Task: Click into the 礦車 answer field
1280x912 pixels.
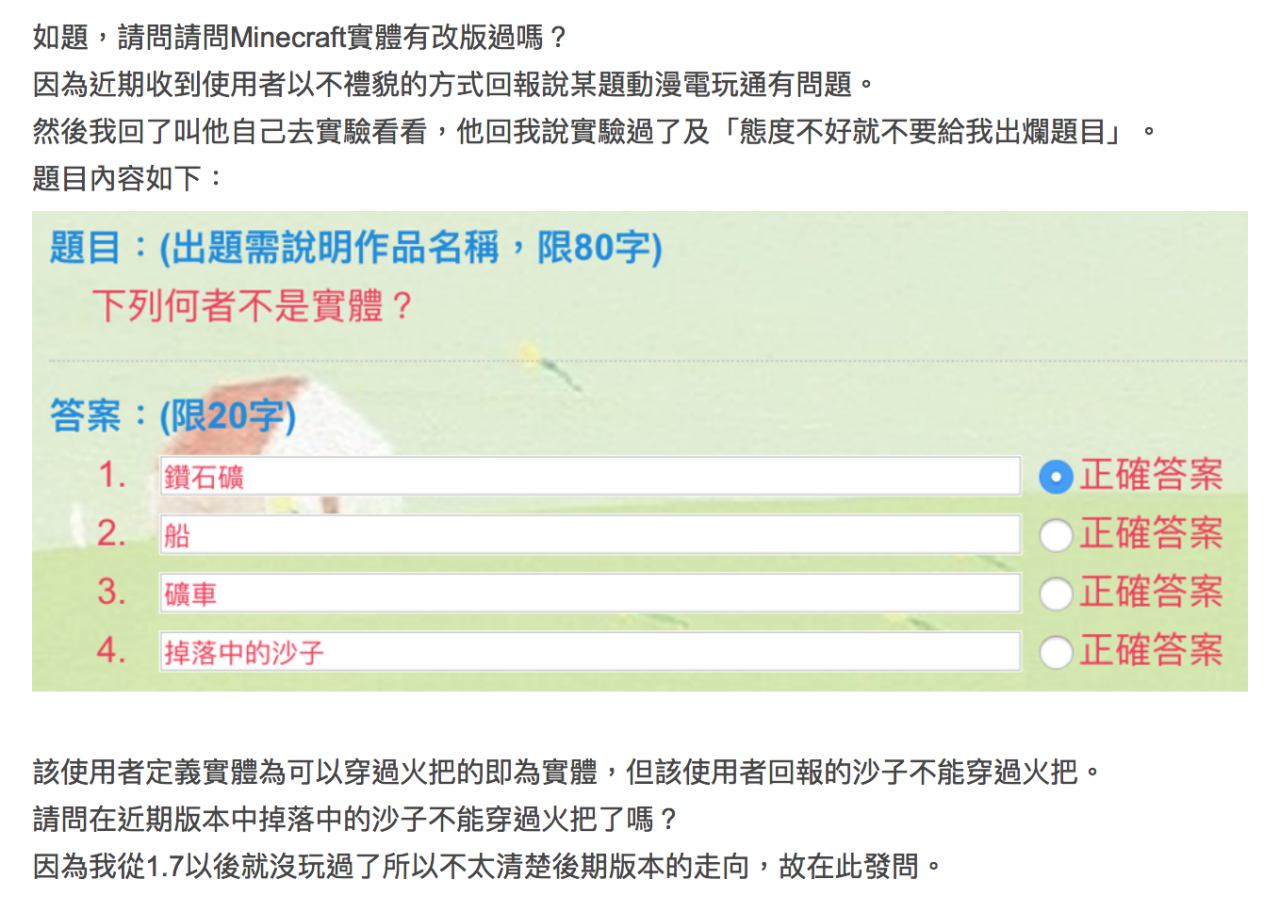Action: click(589, 595)
